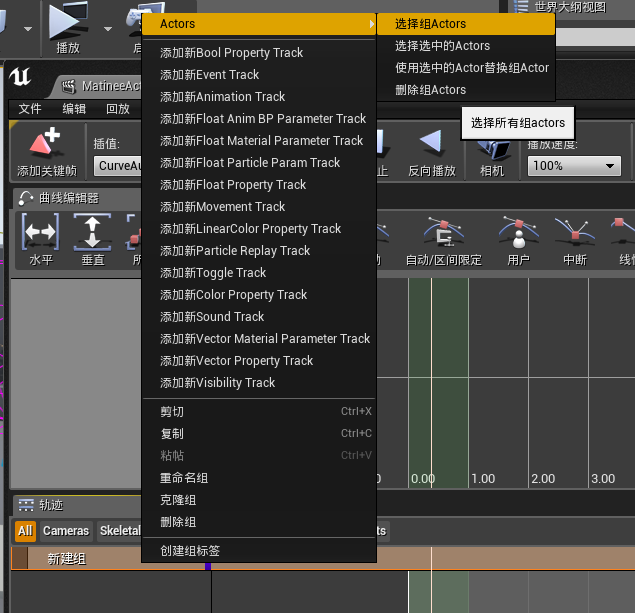The width and height of the screenshot is (635, 613).
Task: Add new LinearColor Property Track
Action: (x=259, y=228)
